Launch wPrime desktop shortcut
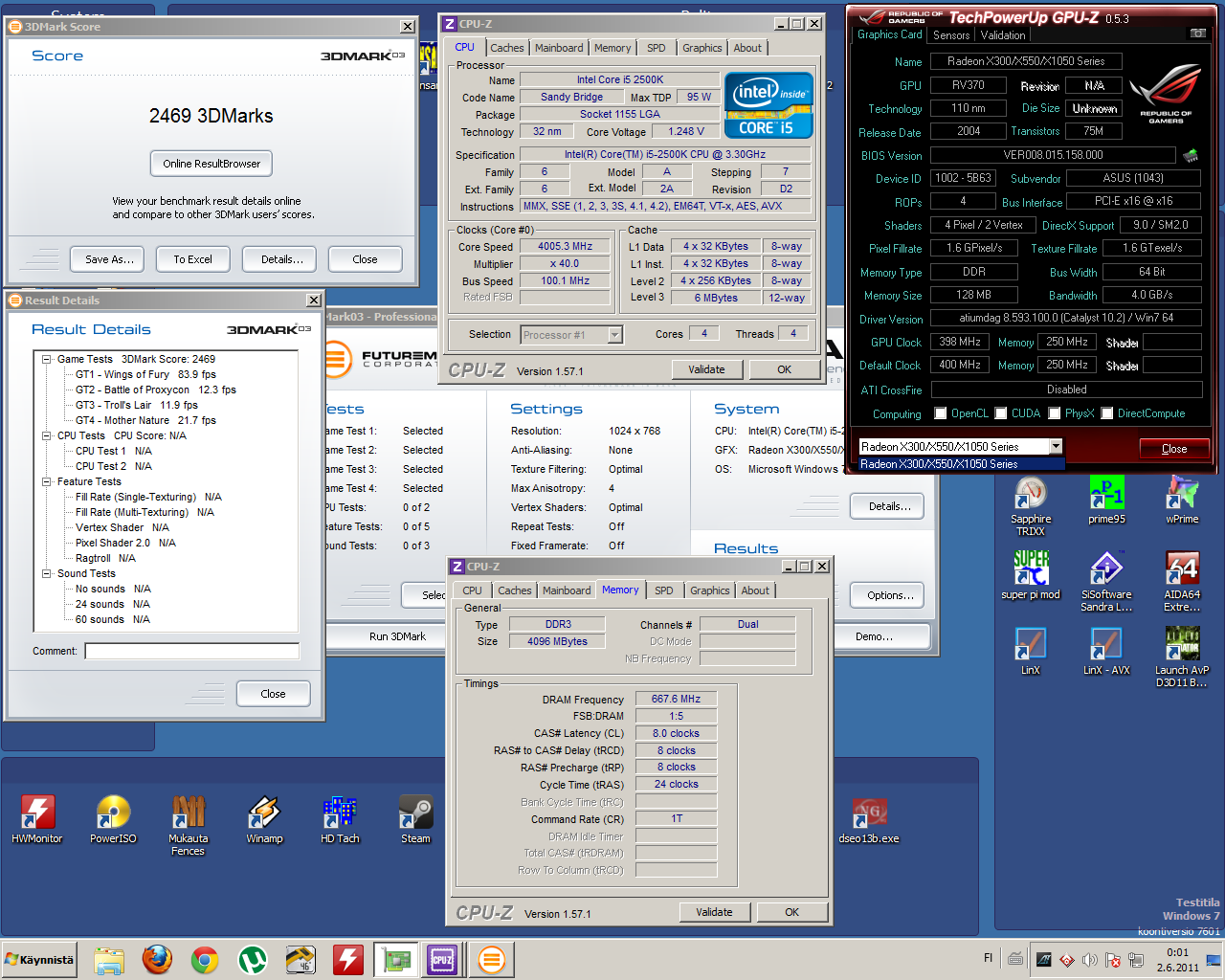 point(1182,501)
